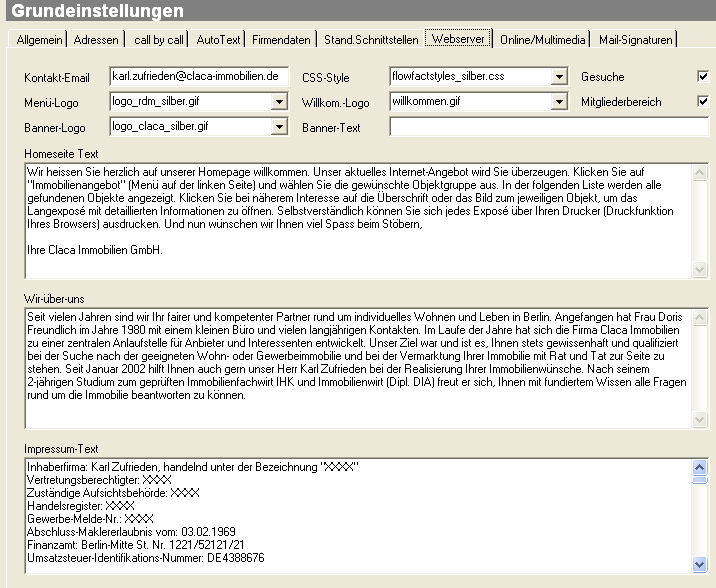Viewport: 716px width, 588px height.
Task: Go to the Firmendaten tab
Action: [281, 40]
